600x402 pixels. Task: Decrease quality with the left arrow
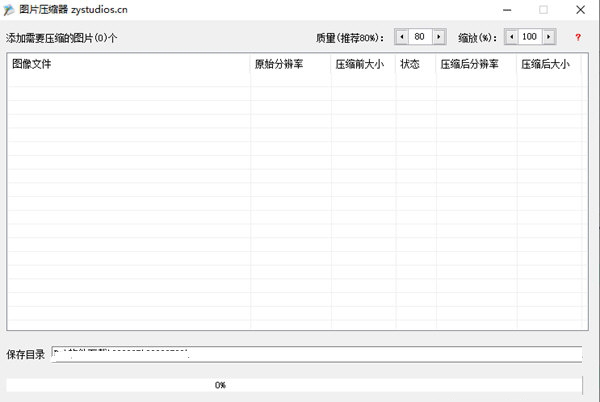(402, 37)
